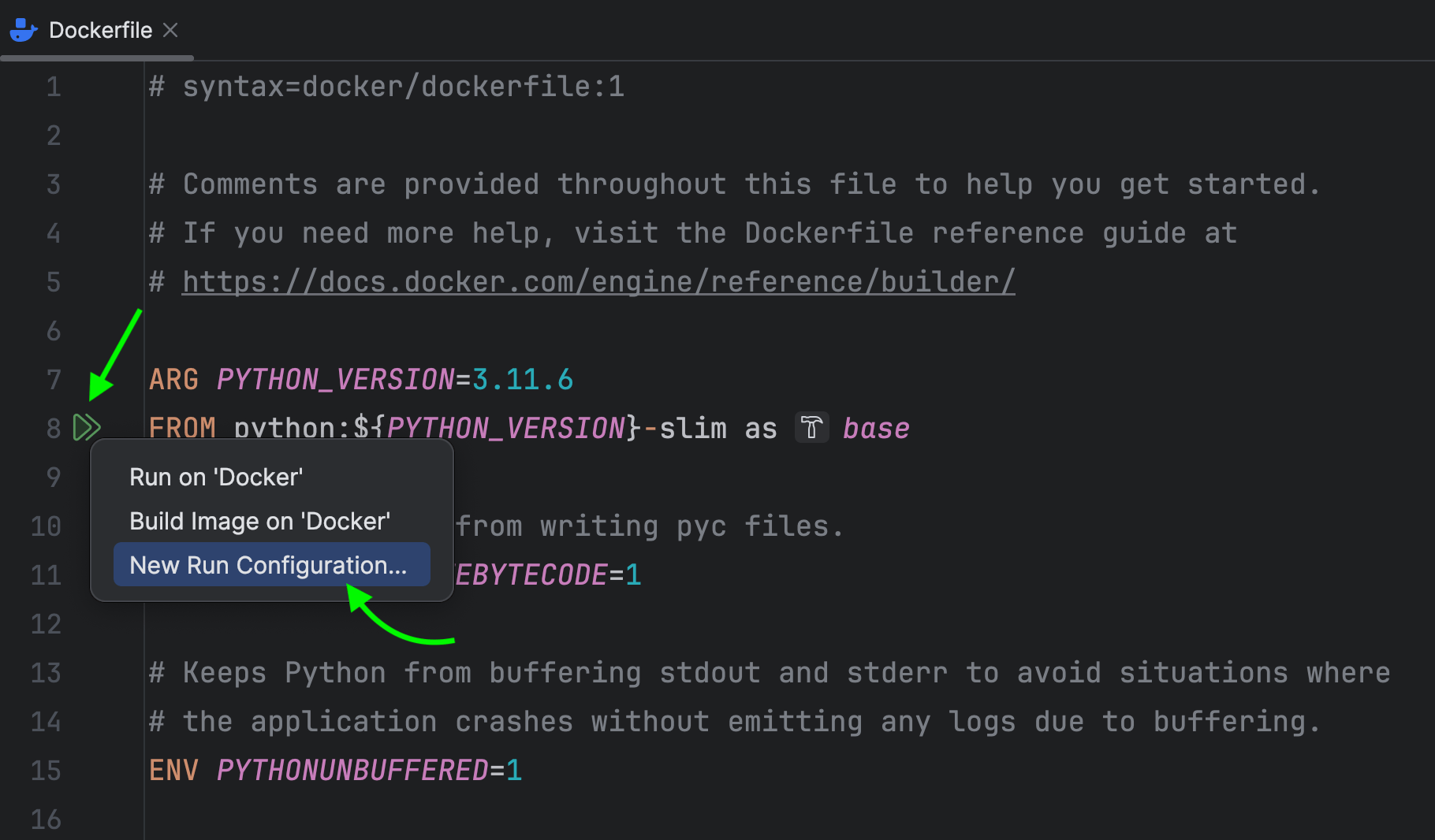Image resolution: width=1435 pixels, height=840 pixels.
Task: Click the 3.11.6 version value
Action: click(522, 380)
